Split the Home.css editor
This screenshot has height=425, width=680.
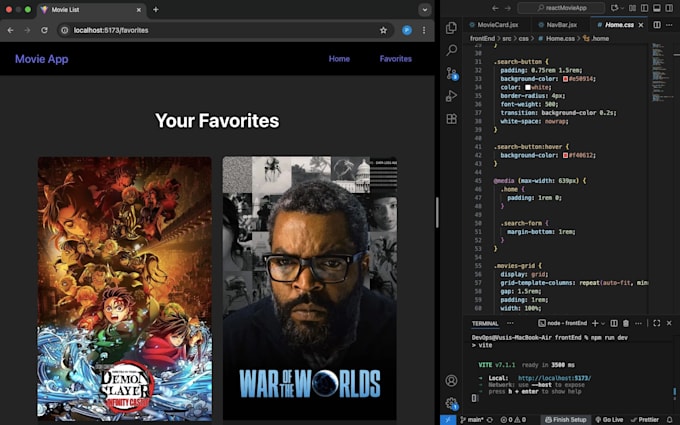[x=657, y=25]
